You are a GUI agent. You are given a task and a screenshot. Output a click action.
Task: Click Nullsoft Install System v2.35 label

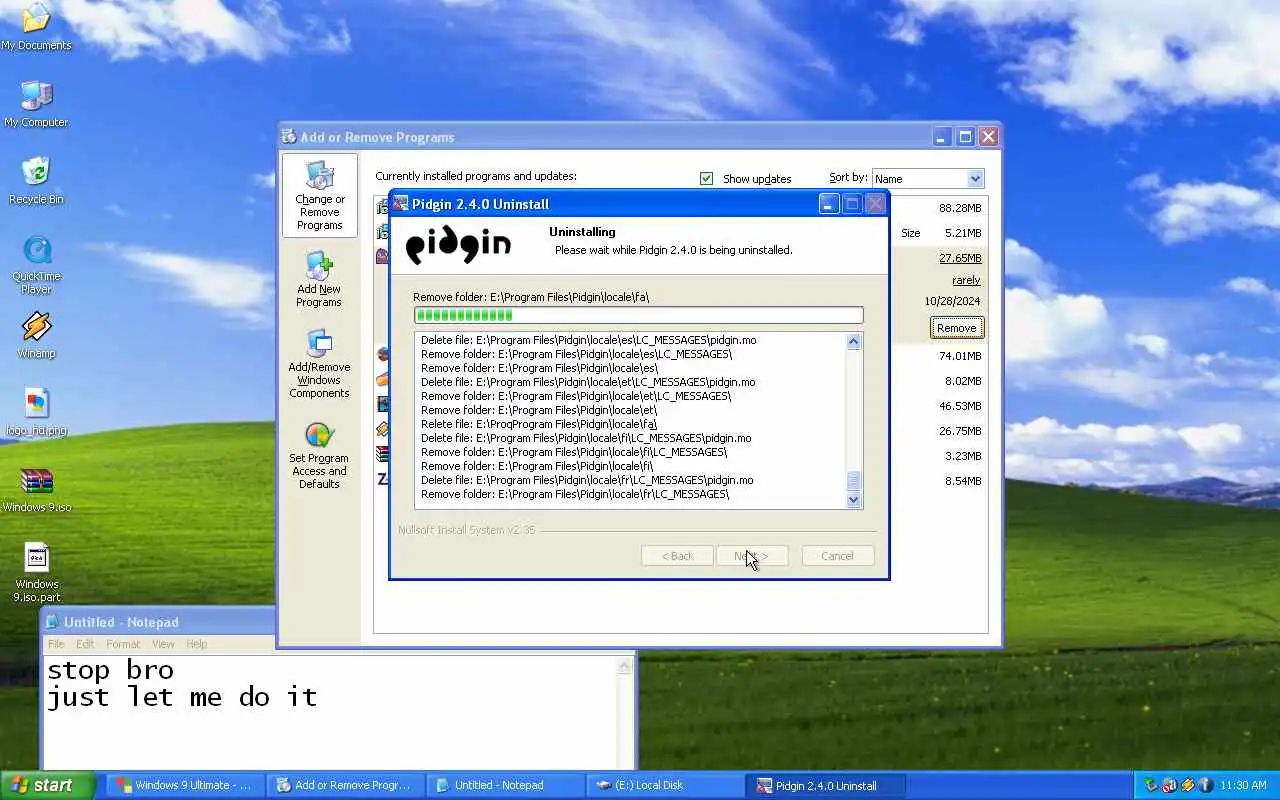click(467, 530)
